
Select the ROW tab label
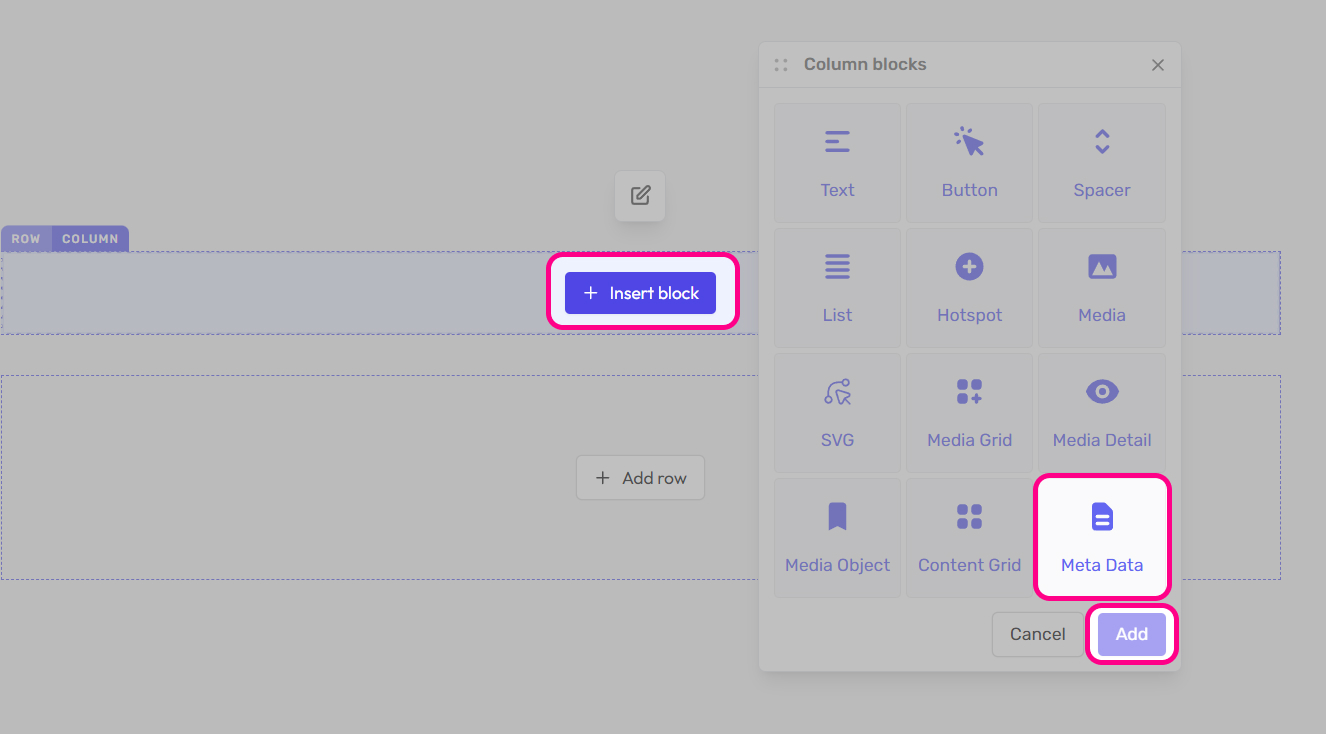pos(26,239)
